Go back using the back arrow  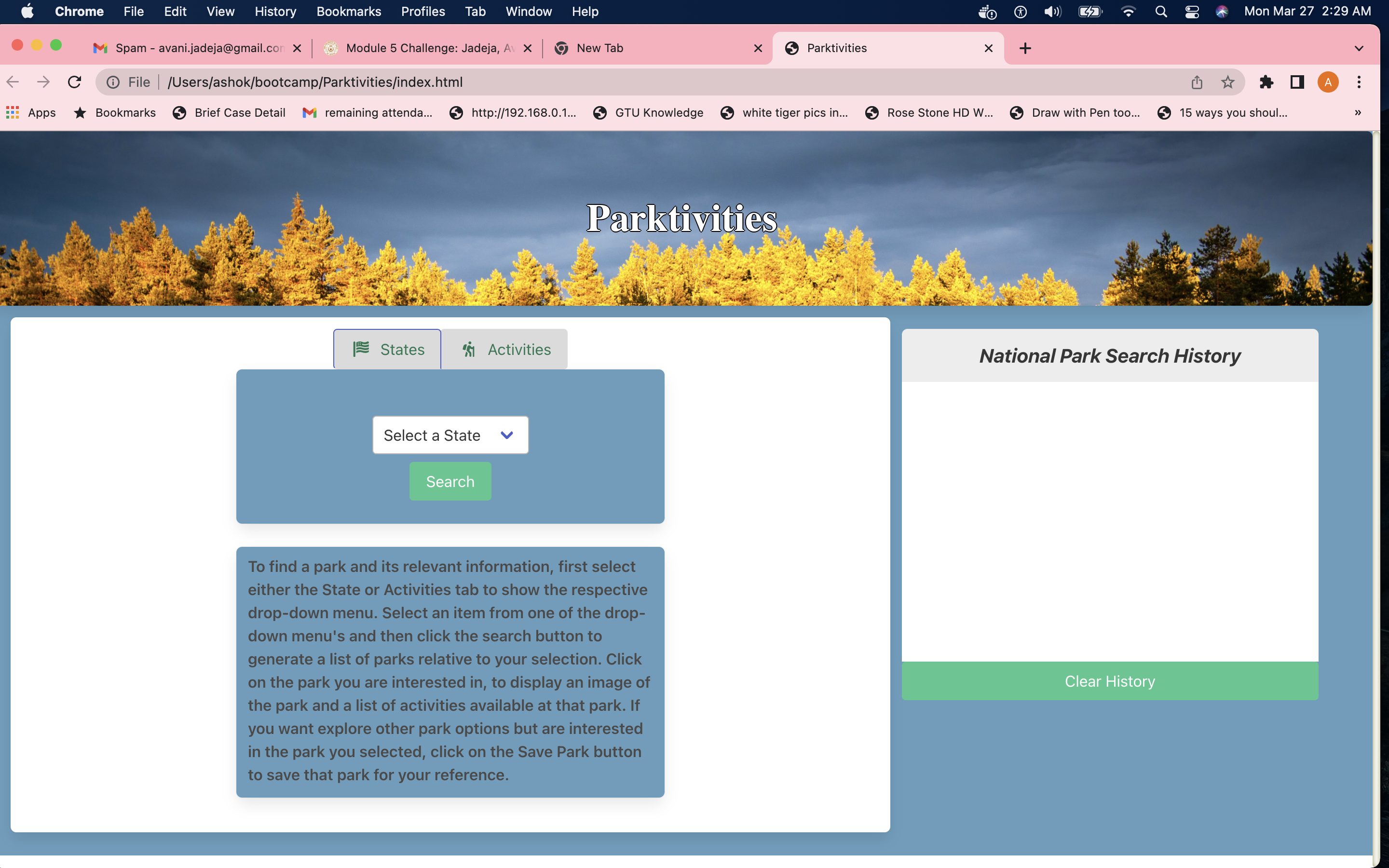13,82
